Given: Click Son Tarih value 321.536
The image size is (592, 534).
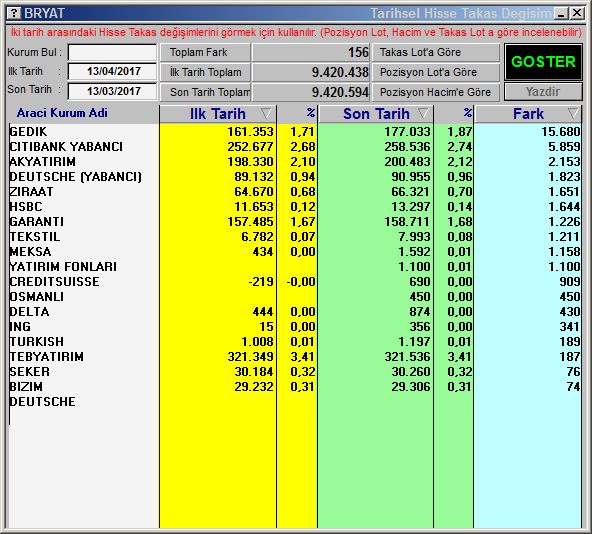Looking at the screenshot, I should tap(407, 357).
